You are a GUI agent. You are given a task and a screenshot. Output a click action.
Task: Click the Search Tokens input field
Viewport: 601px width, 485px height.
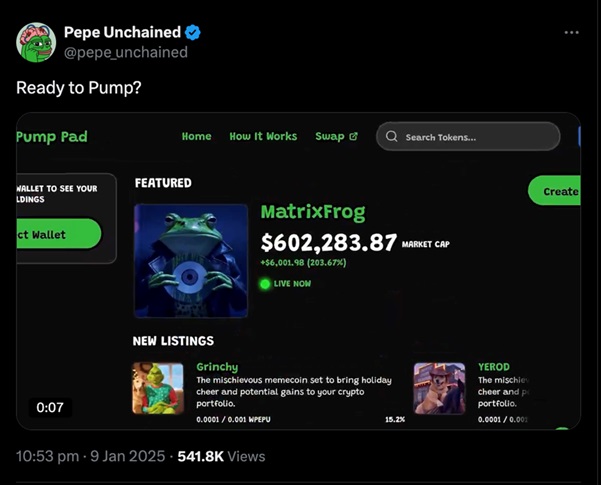(x=475, y=137)
